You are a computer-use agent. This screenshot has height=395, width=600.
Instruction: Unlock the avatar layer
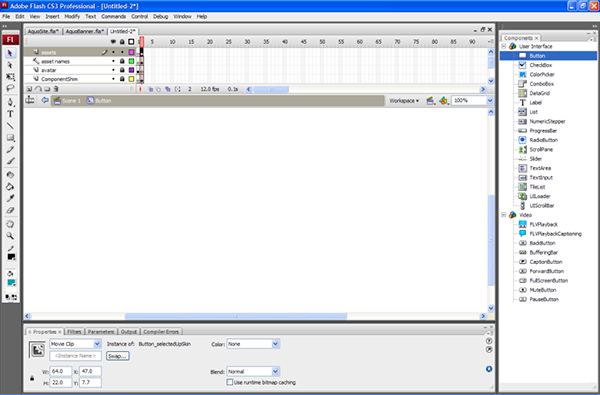click(x=122, y=70)
